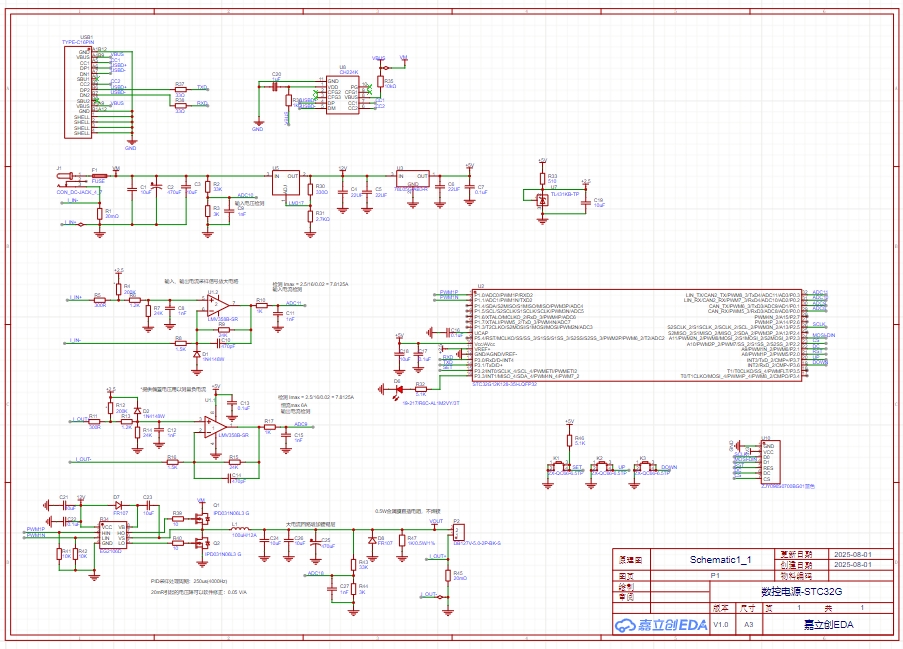Screen dimensions: 903x649
Task: Click the A3 sheet size field
Action: (x=749, y=624)
